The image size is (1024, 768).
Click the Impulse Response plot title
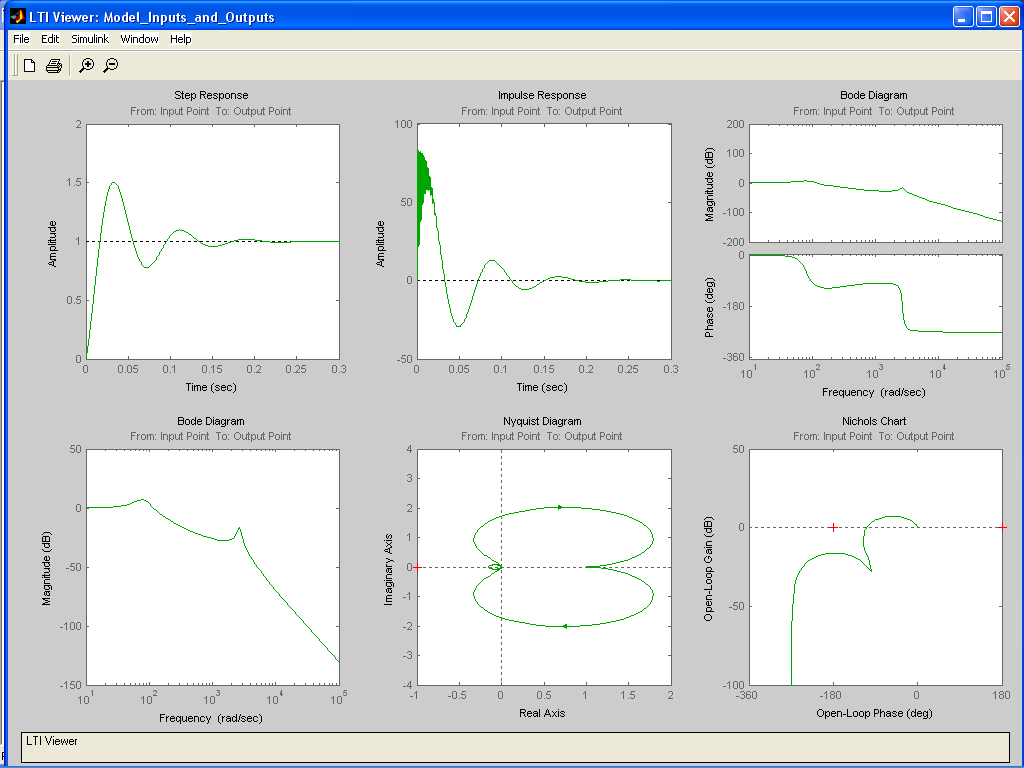click(x=542, y=95)
